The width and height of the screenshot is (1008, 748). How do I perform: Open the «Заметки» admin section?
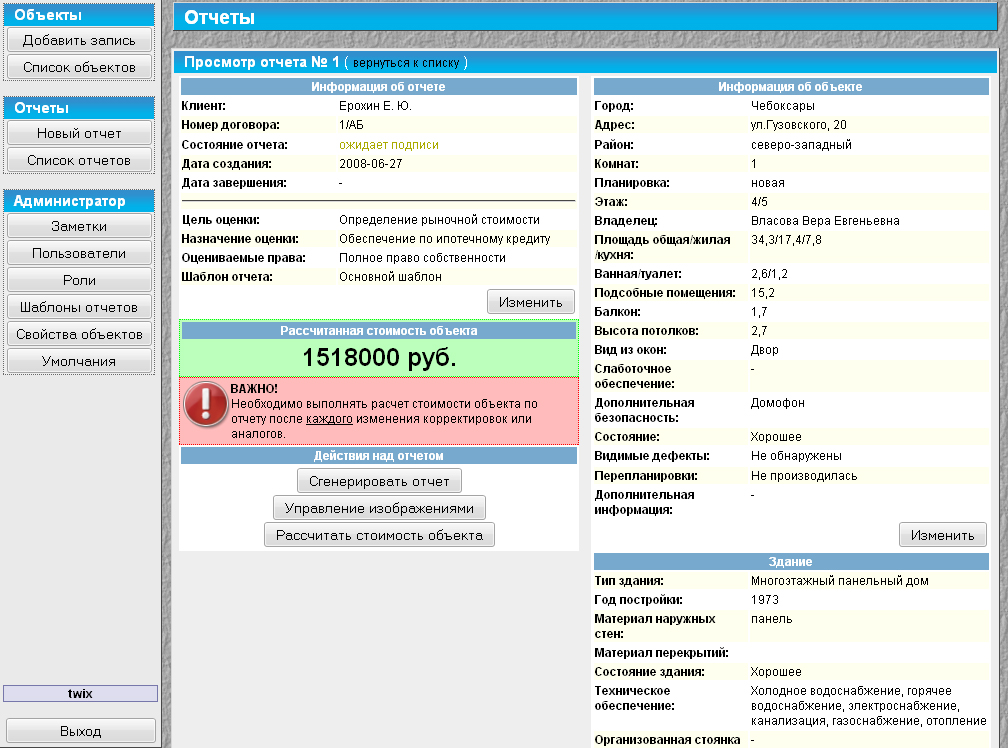(79, 225)
